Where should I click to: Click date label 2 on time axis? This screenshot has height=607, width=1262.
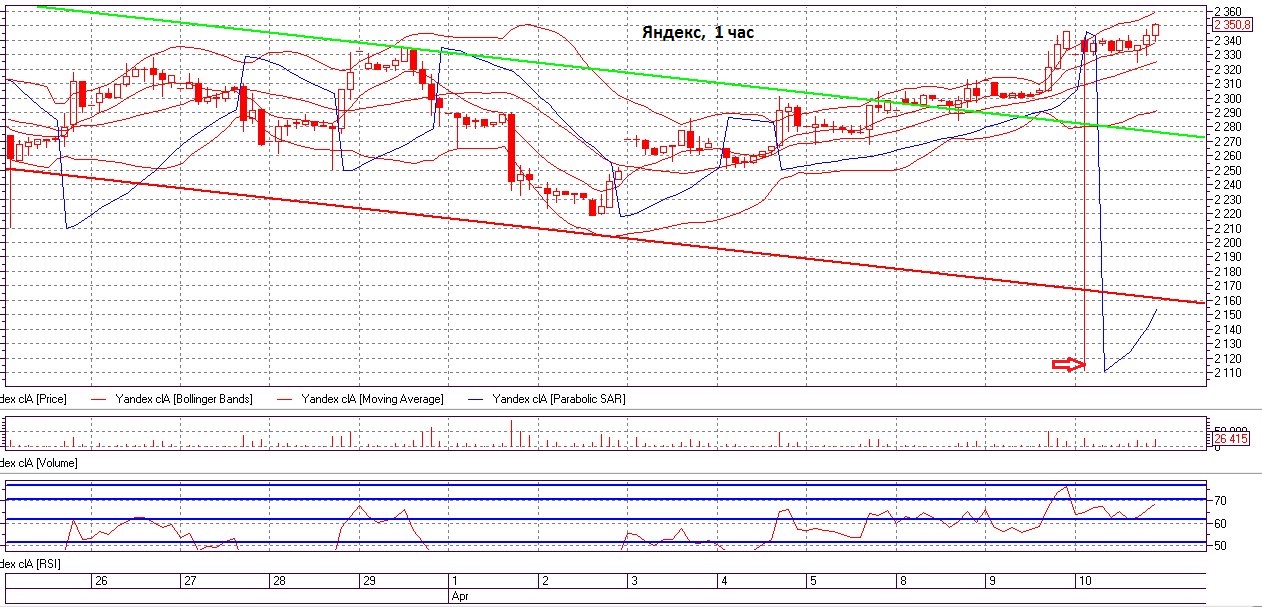click(545, 580)
